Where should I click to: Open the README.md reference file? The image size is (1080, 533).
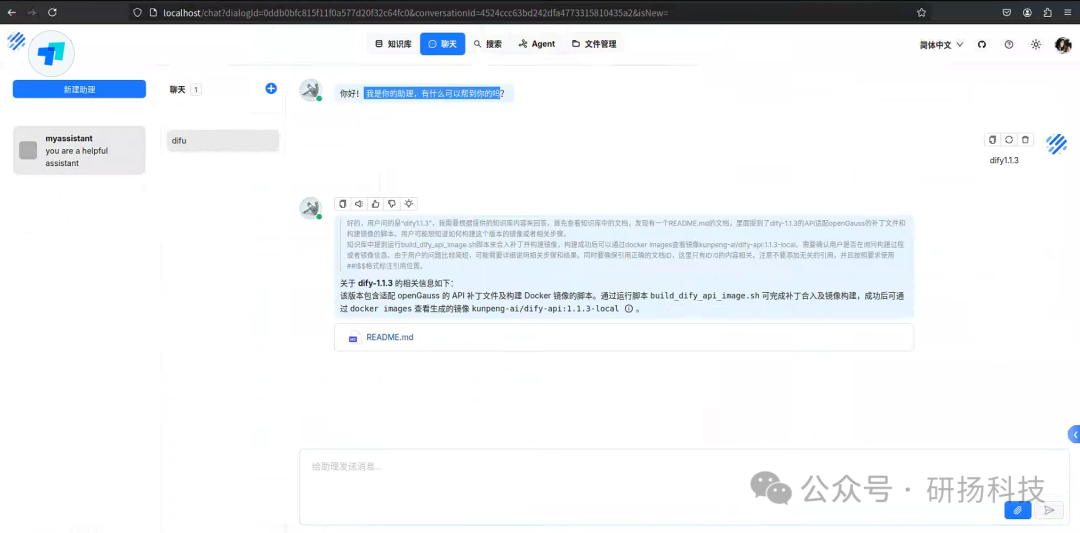coord(390,337)
